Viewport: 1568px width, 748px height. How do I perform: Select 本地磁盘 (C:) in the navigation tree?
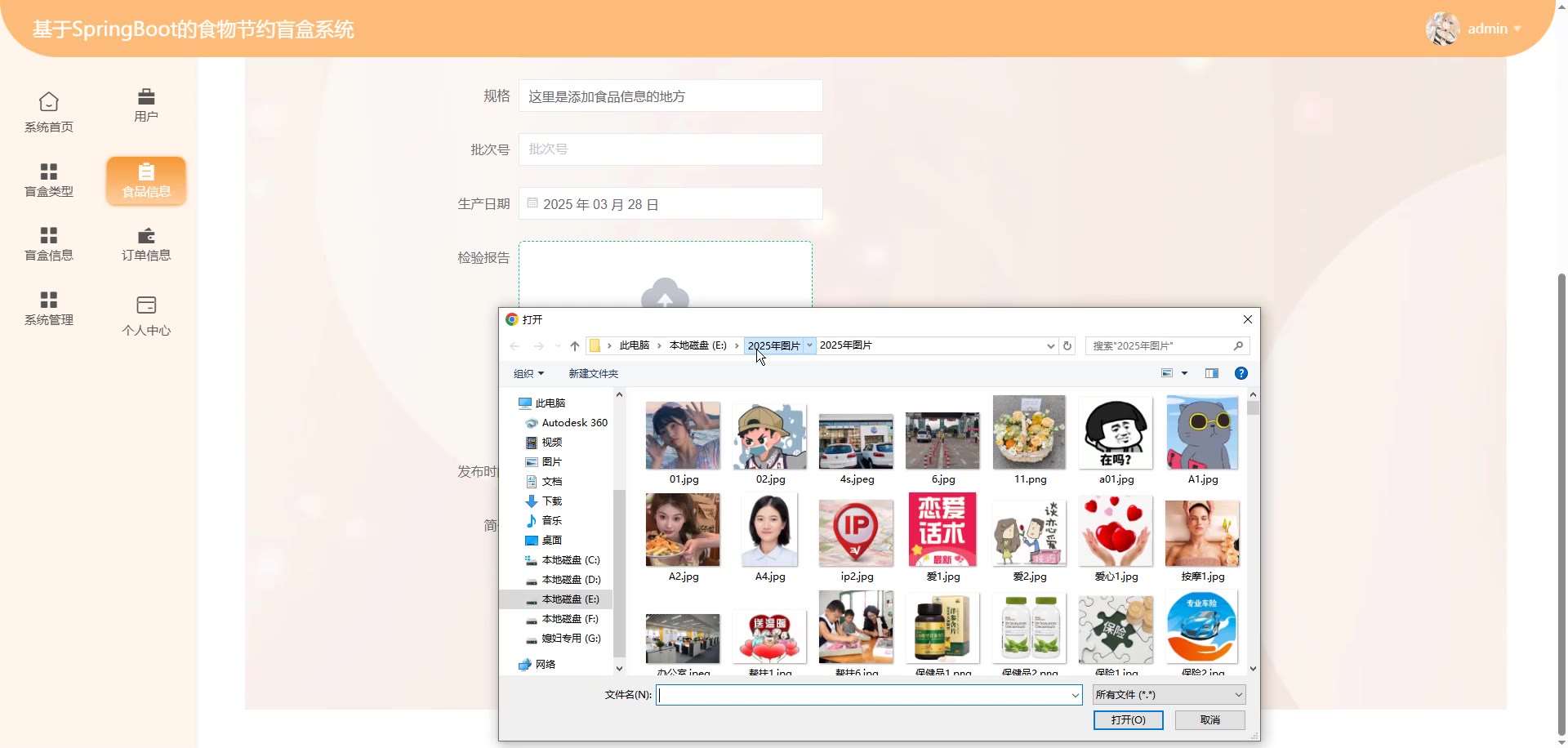[571, 560]
